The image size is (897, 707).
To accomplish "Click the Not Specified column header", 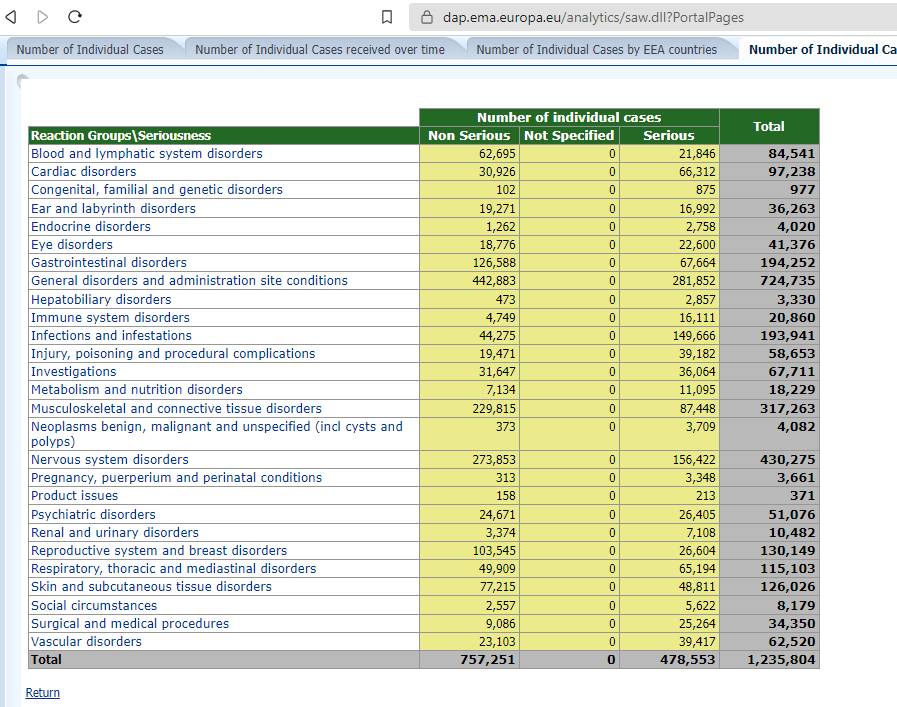I will click(568, 136).
